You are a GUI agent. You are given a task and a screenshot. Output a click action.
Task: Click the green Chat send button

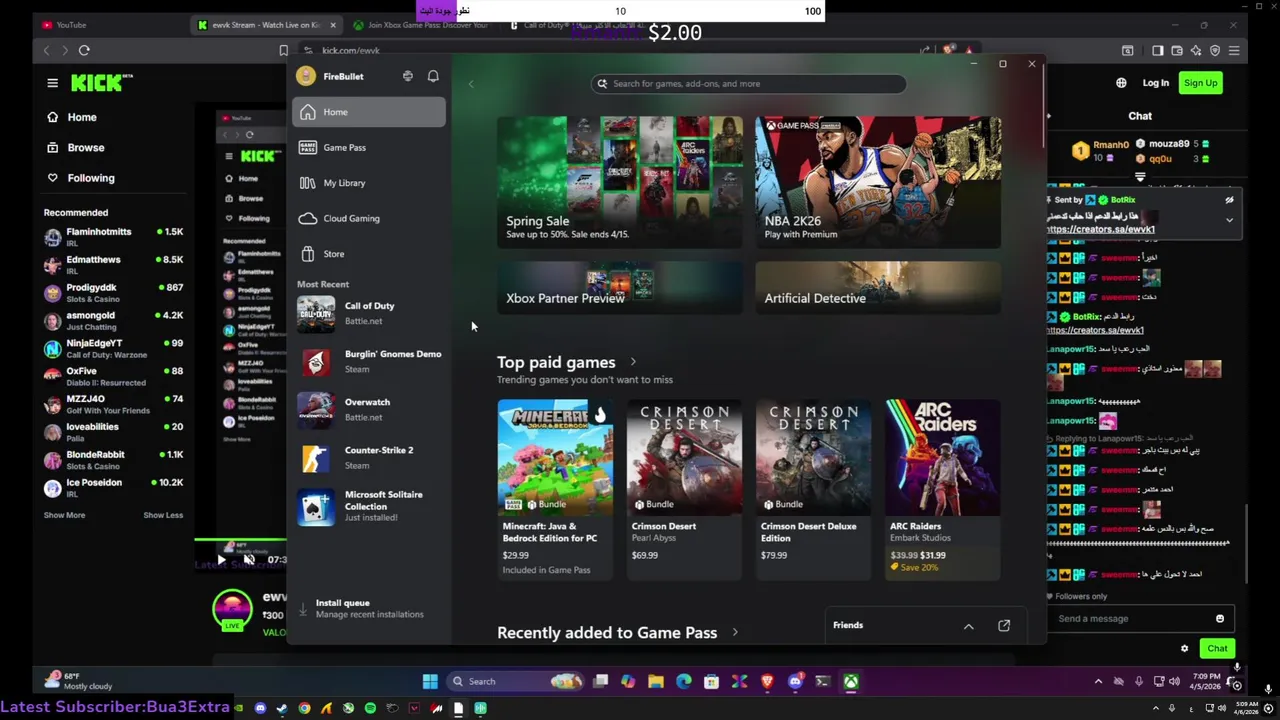[x=1217, y=649]
